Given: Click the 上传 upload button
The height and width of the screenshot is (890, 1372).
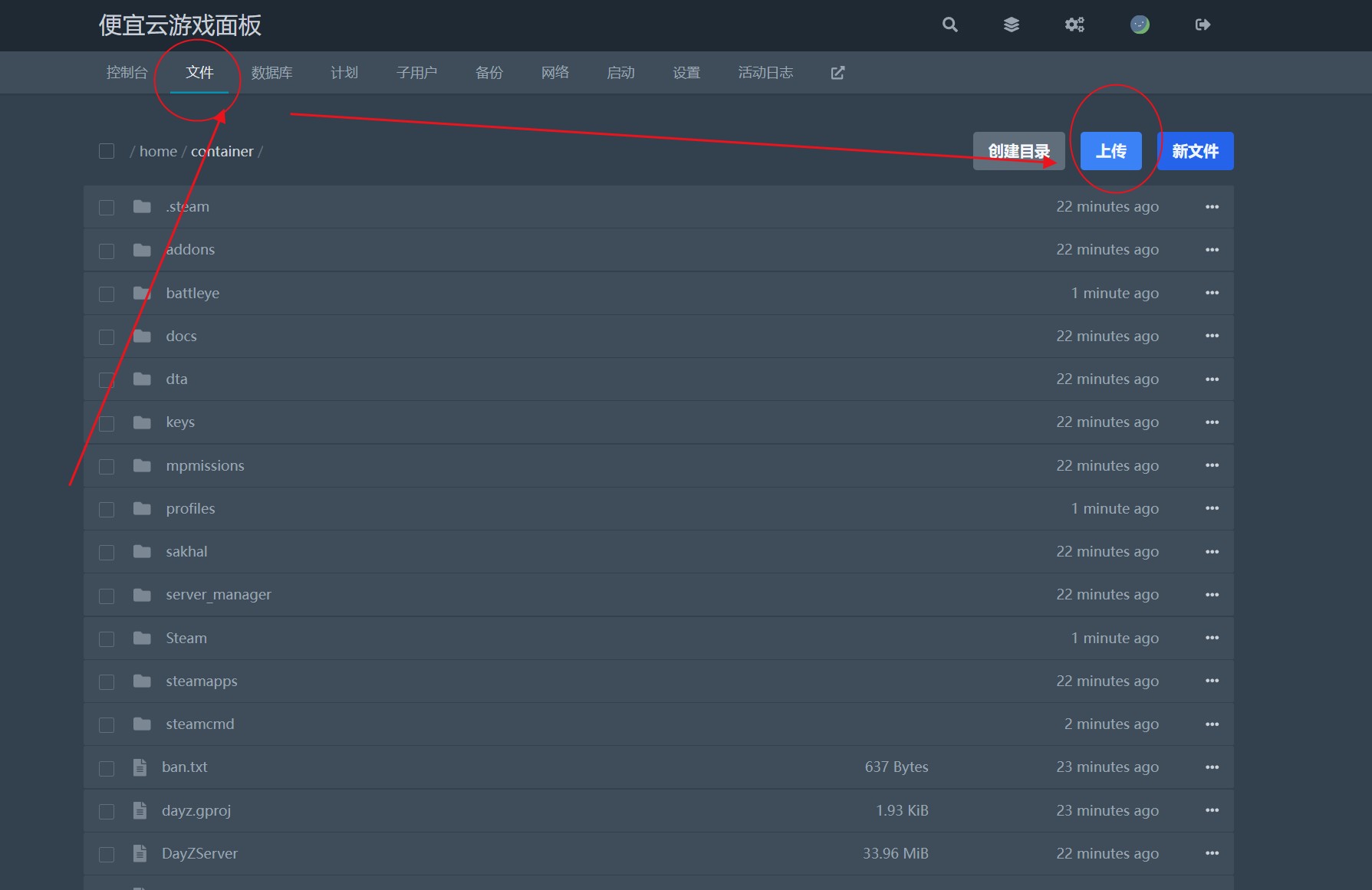Looking at the screenshot, I should point(1110,151).
